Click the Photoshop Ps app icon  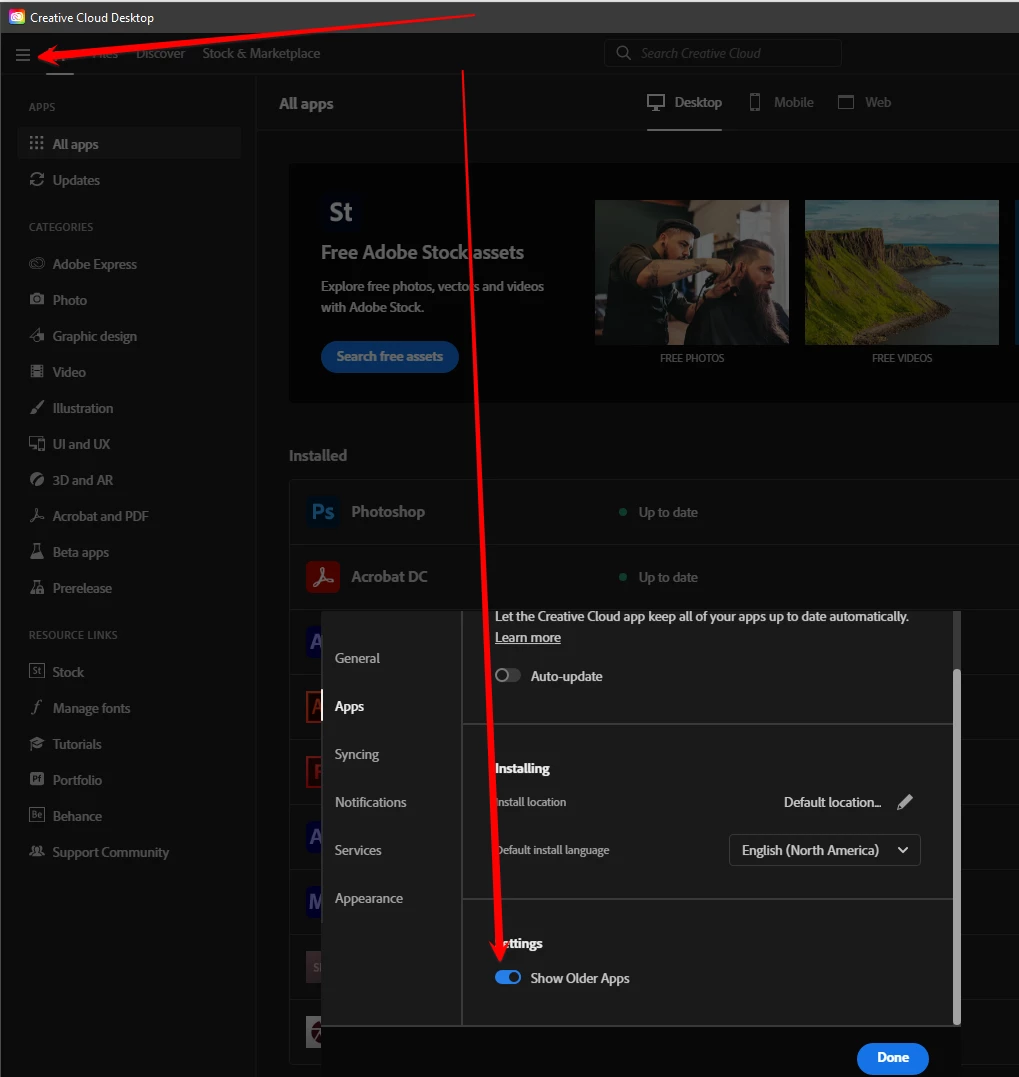tap(323, 512)
